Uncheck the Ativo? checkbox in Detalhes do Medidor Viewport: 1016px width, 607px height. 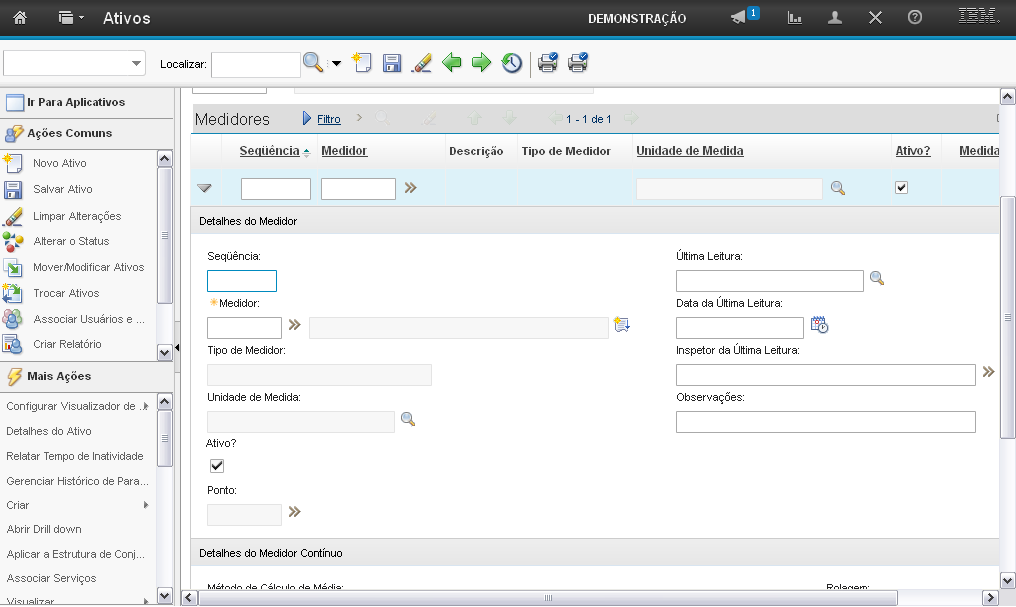click(x=217, y=465)
